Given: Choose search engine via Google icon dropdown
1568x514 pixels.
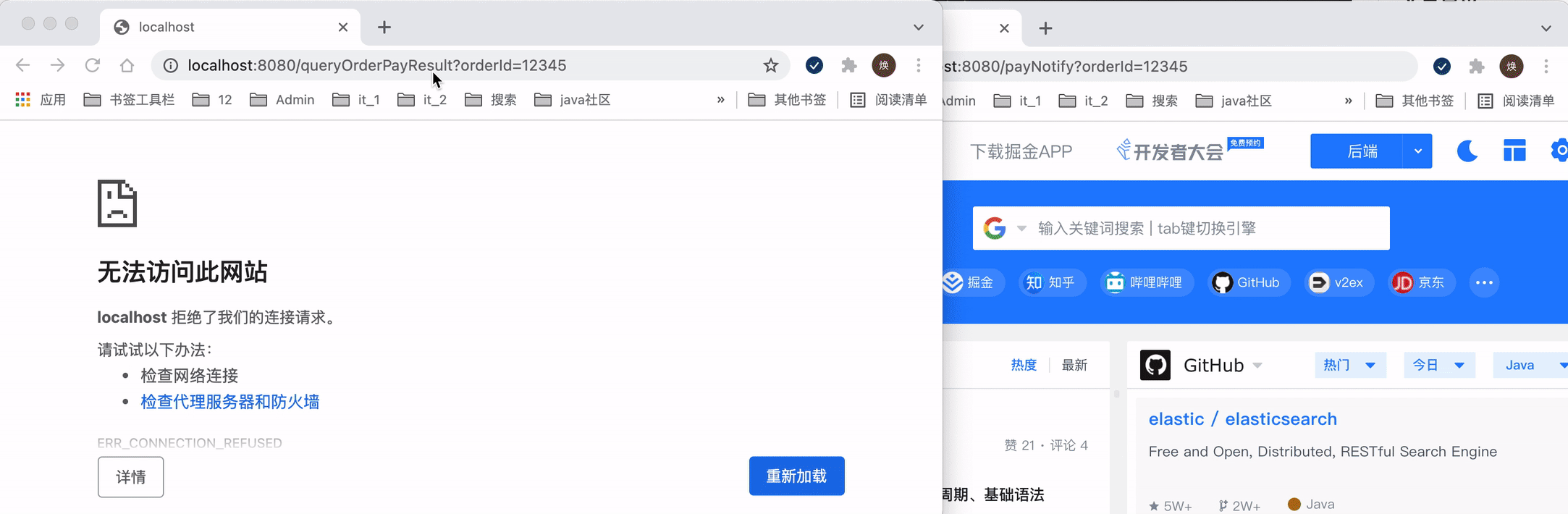Looking at the screenshot, I should [1005, 228].
